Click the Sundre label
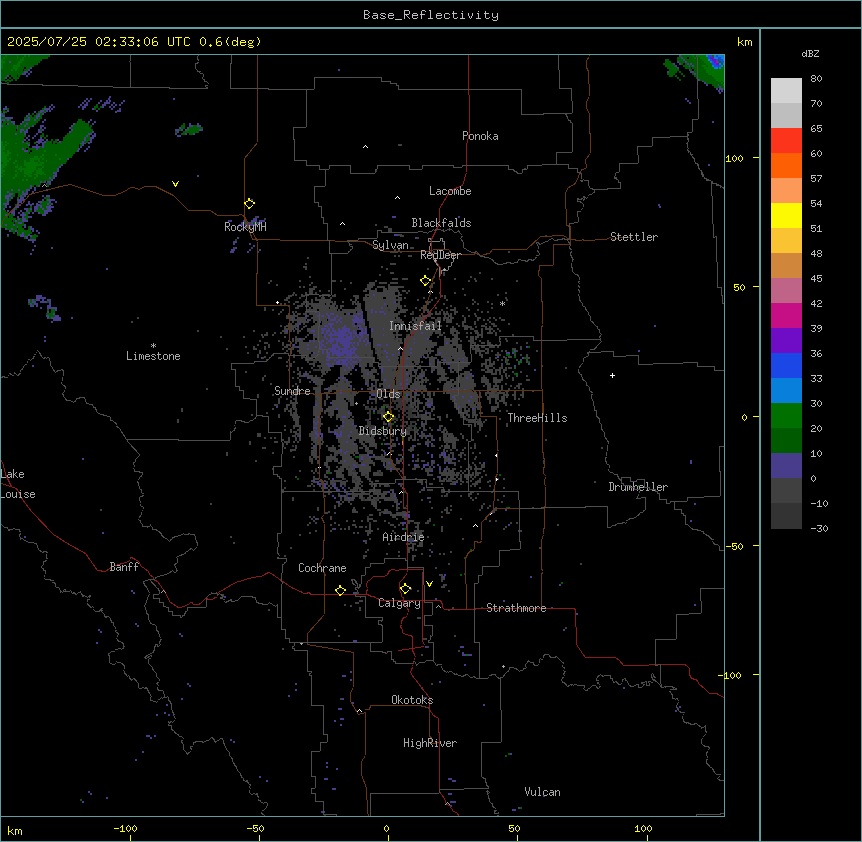The height and width of the screenshot is (842, 862). tap(292, 391)
